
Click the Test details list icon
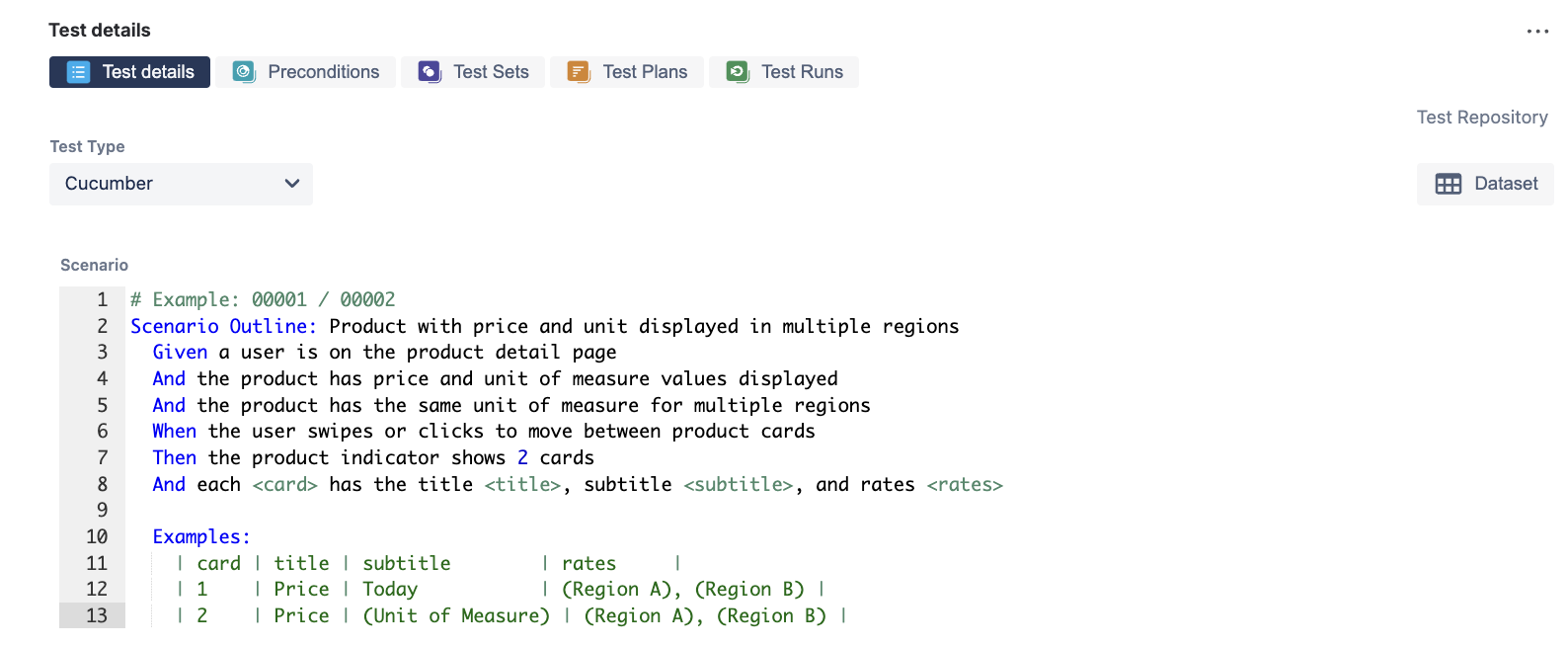pos(79,72)
